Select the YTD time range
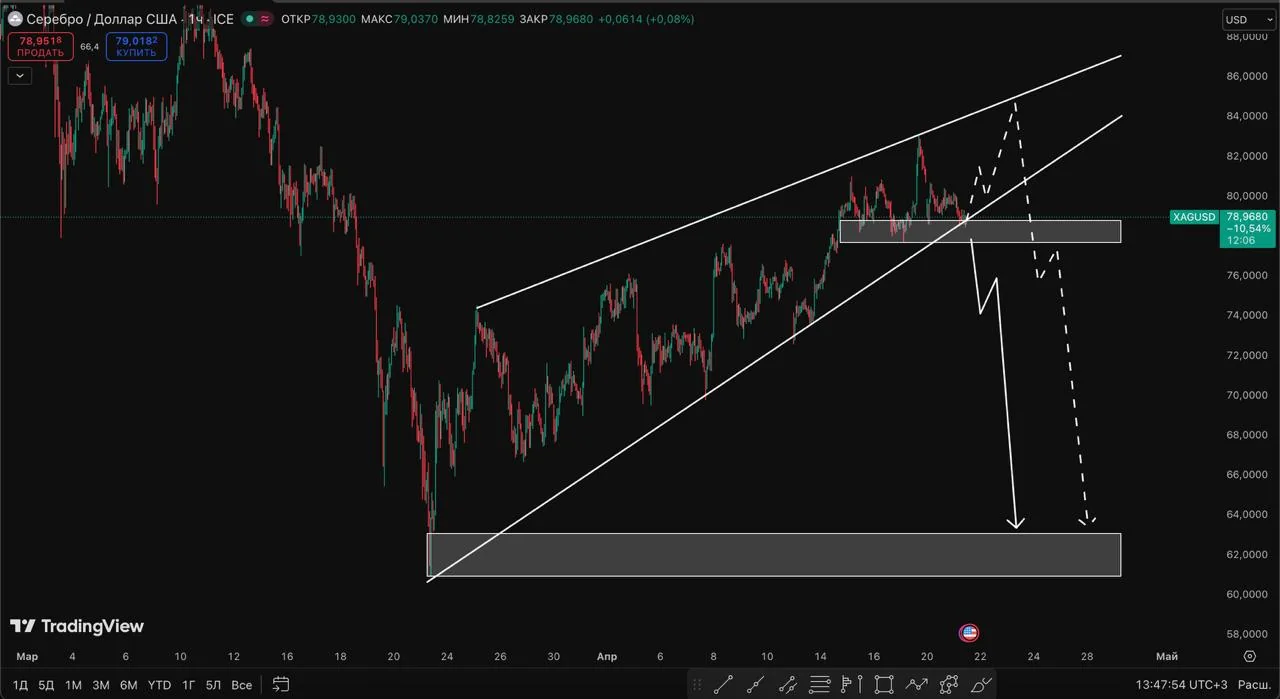This screenshot has height=699, width=1280. point(159,685)
